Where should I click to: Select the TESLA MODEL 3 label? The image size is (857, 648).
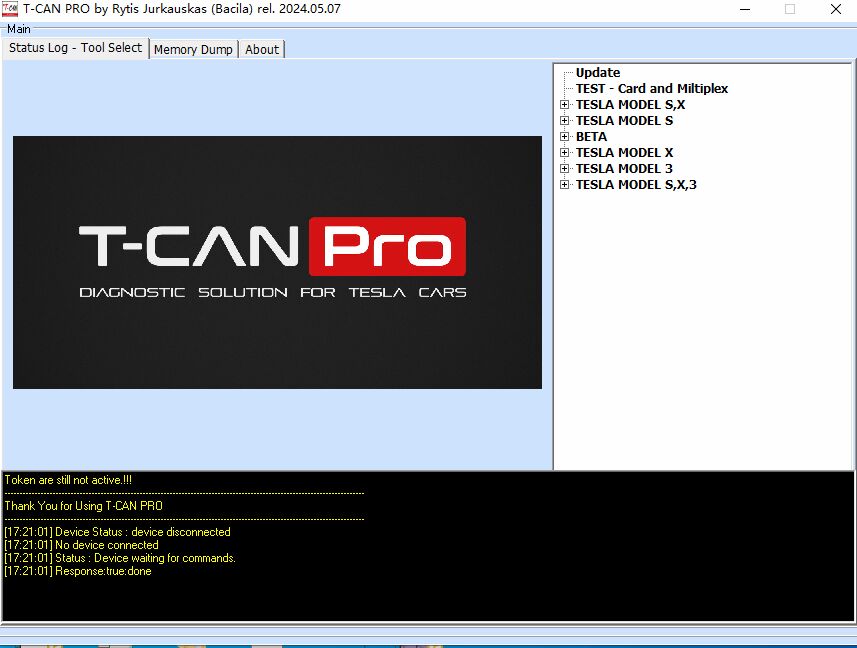[624, 168]
